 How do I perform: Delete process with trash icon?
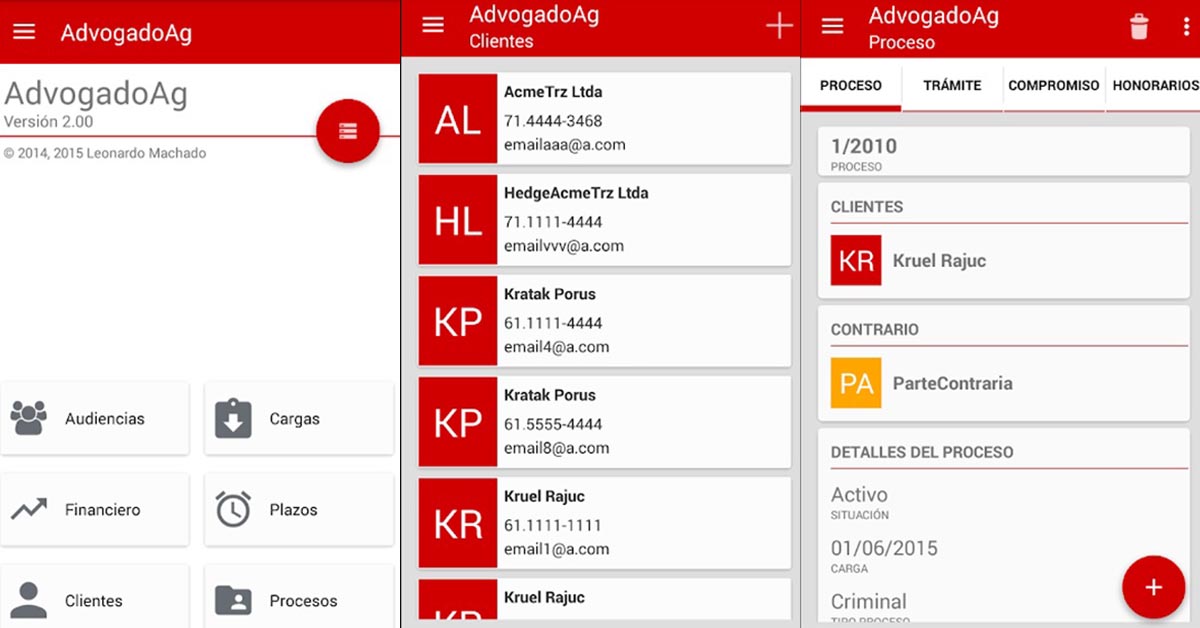(1139, 26)
